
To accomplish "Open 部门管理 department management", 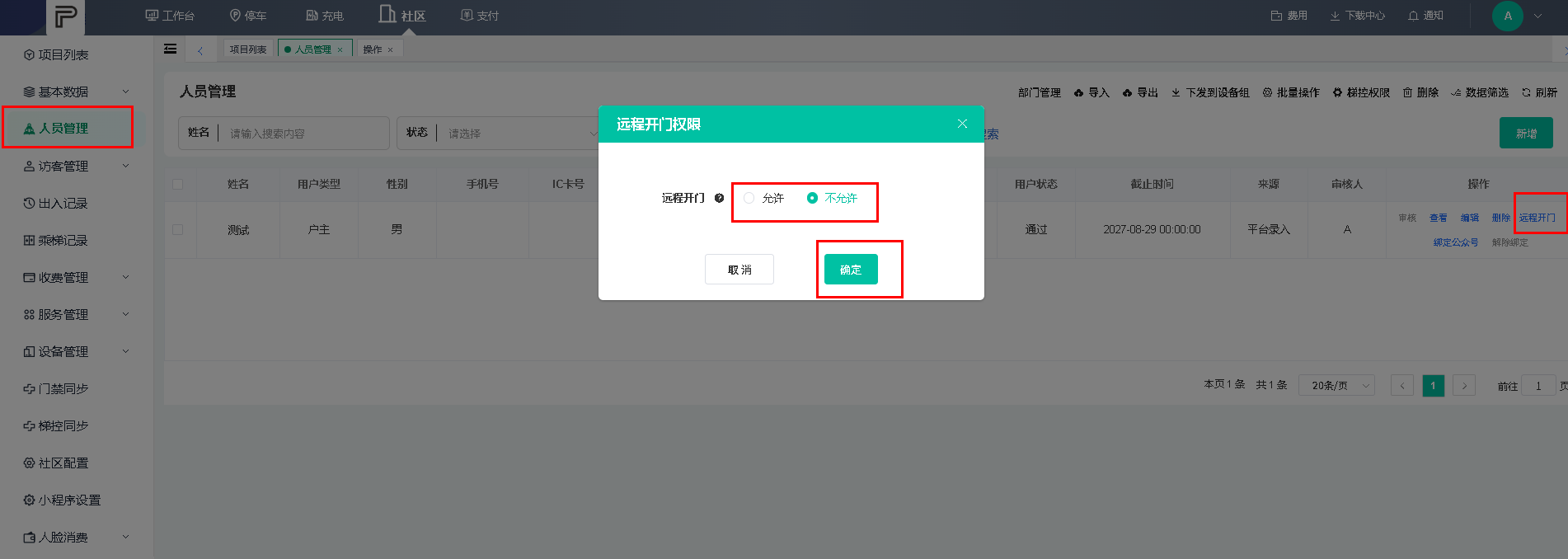I will [1039, 92].
